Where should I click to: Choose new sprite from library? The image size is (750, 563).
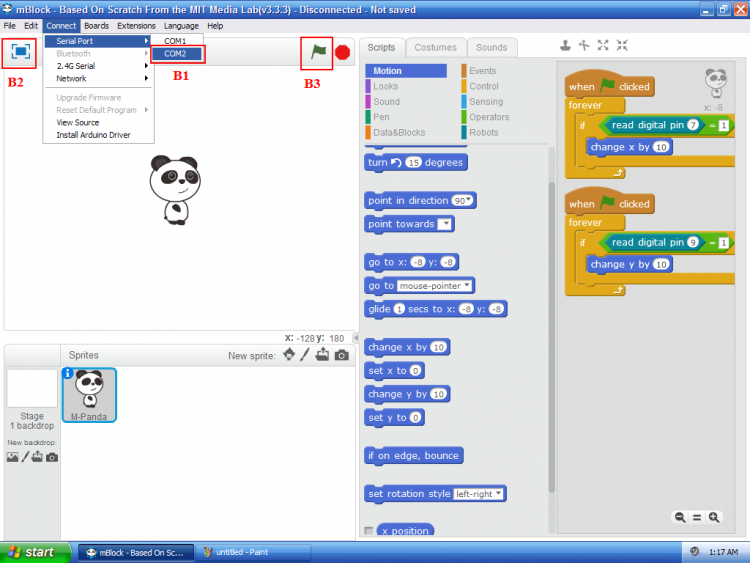point(289,354)
